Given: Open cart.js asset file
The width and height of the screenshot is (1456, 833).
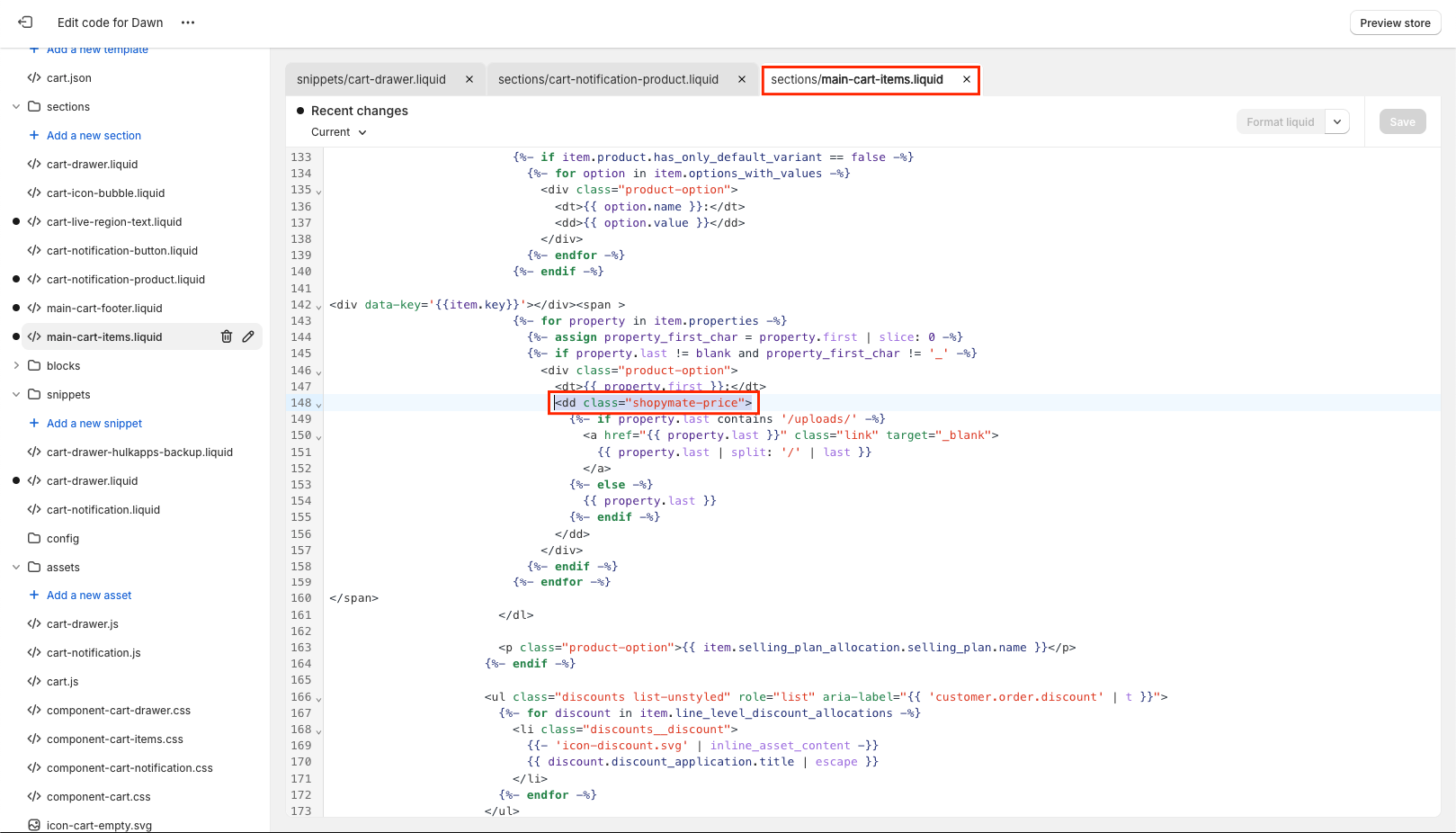Looking at the screenshot, I should coord(63,681).
